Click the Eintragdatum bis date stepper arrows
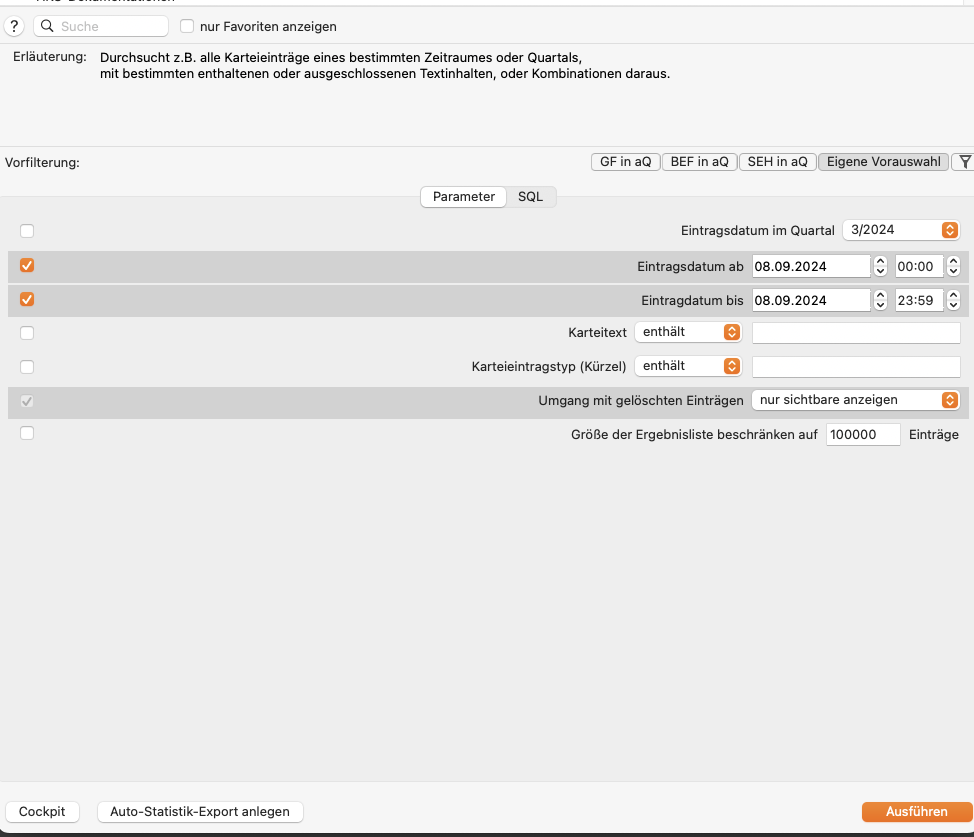974x837 pixels. (x=880, y=300)
